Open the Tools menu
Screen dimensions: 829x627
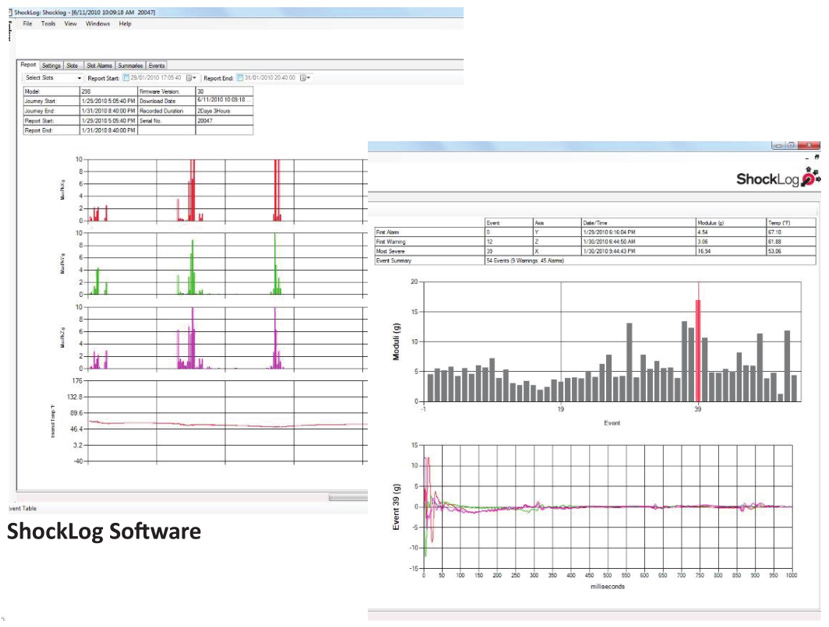[x=48, y=23]
